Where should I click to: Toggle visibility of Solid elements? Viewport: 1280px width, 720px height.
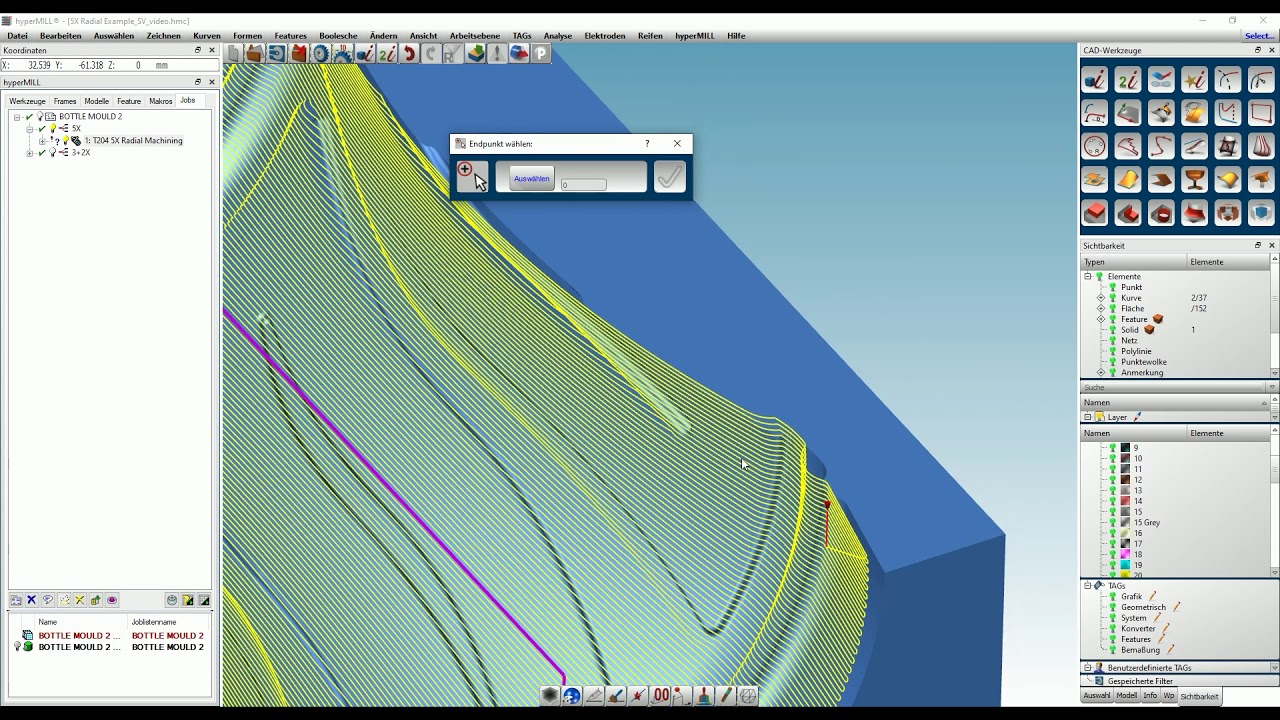[1112, 330]
